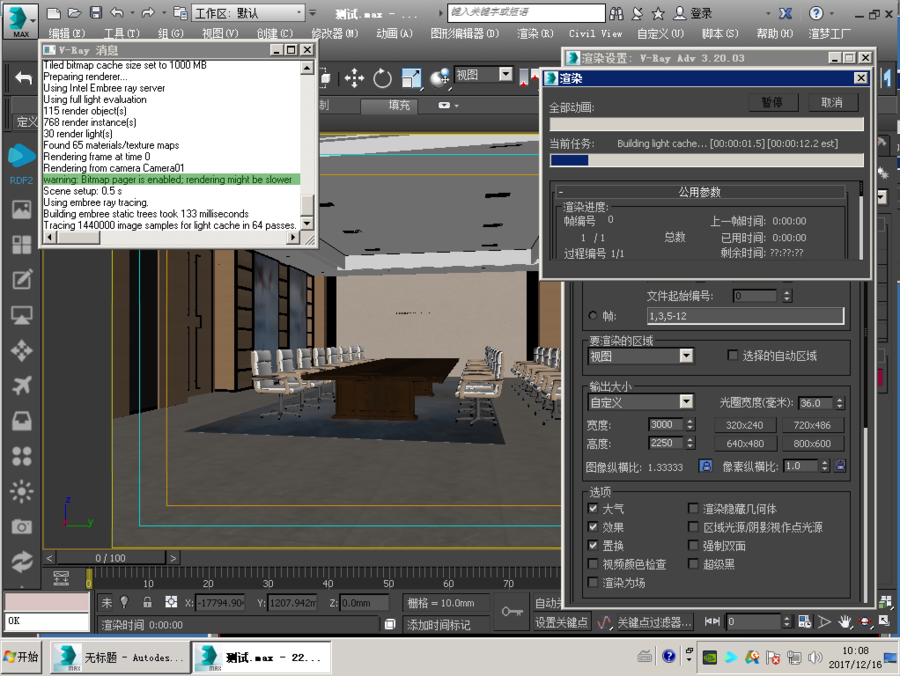
Task: Click the 帧 range field showing 1,3,5-12
Action: click(x=745, y=315)
